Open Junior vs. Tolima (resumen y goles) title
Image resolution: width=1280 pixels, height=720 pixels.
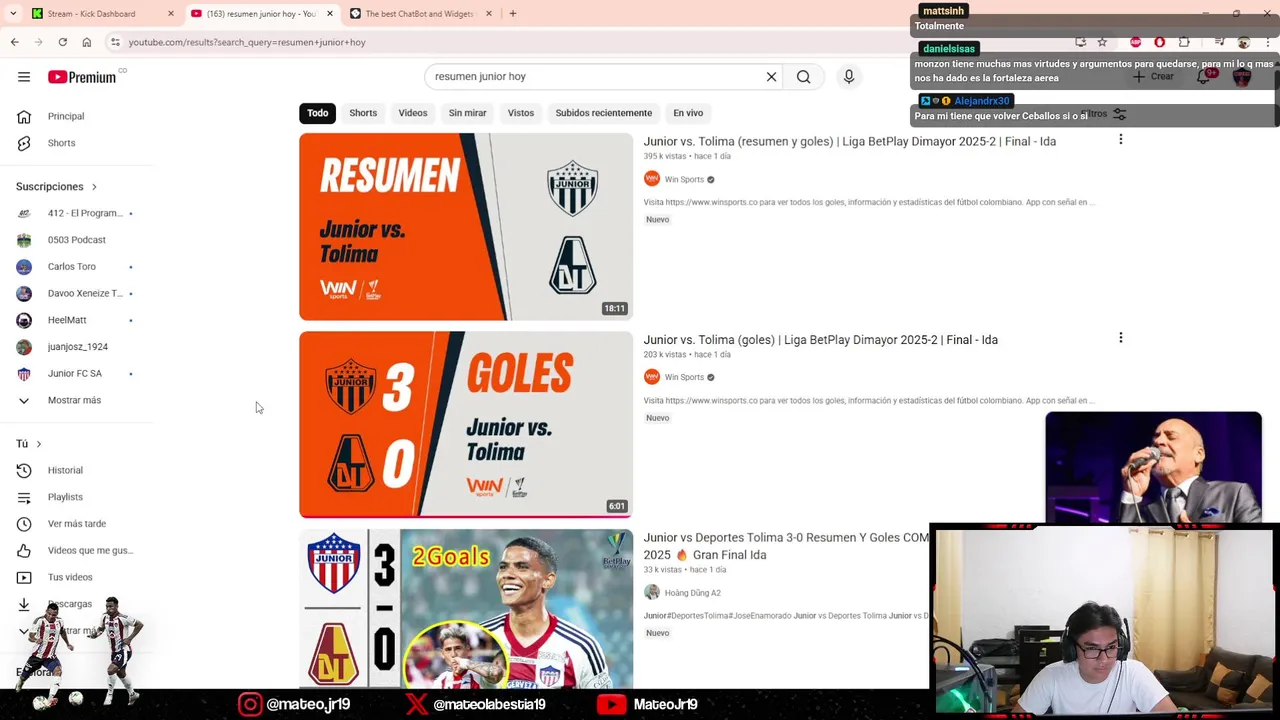click(849, 141)
